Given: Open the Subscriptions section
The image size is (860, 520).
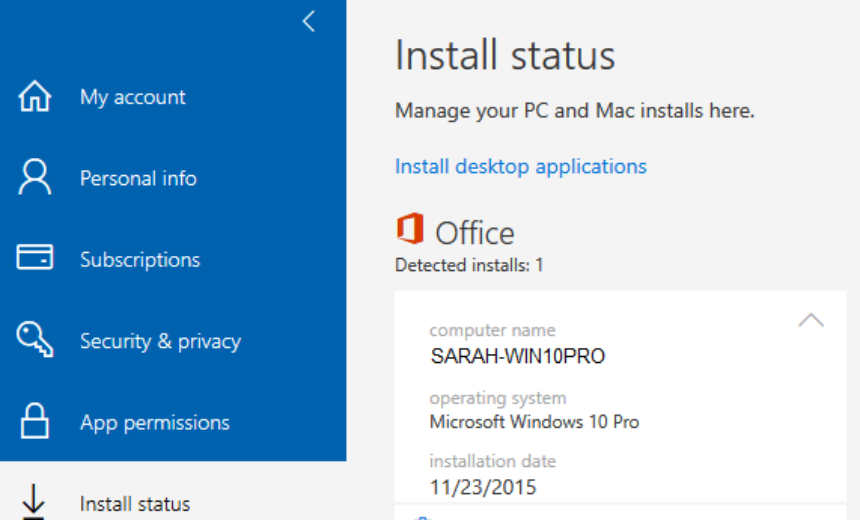Looking at the screenshot, I should (140, 260).
